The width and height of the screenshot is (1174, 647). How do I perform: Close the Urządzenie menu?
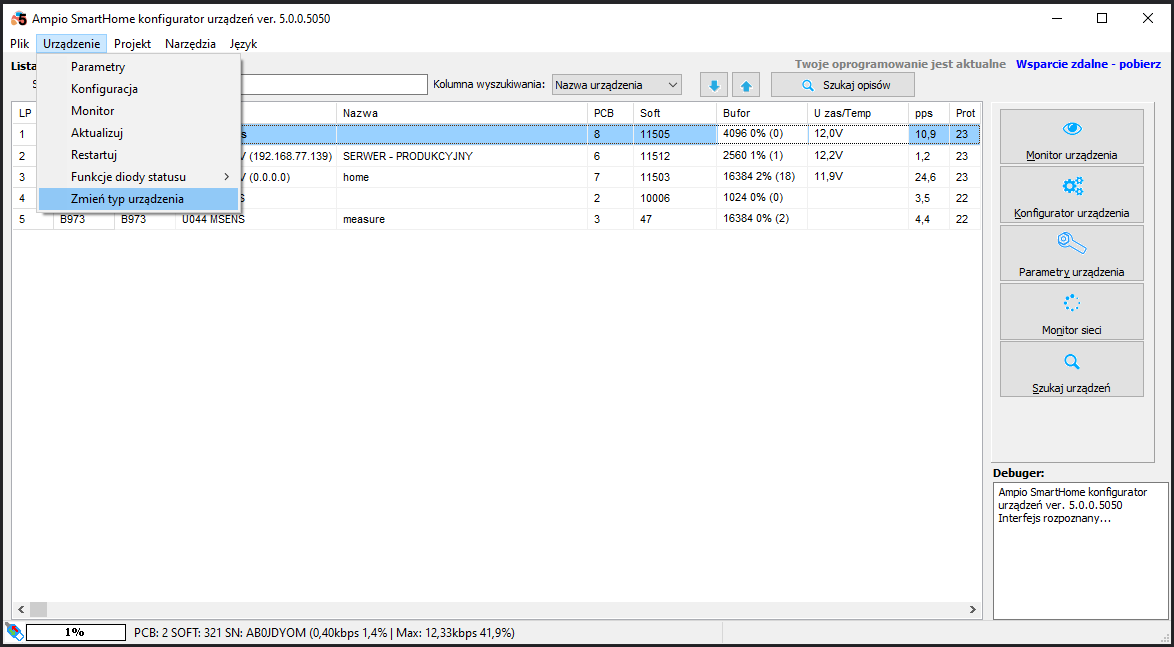pyautogui.click(x=71, y=44)
